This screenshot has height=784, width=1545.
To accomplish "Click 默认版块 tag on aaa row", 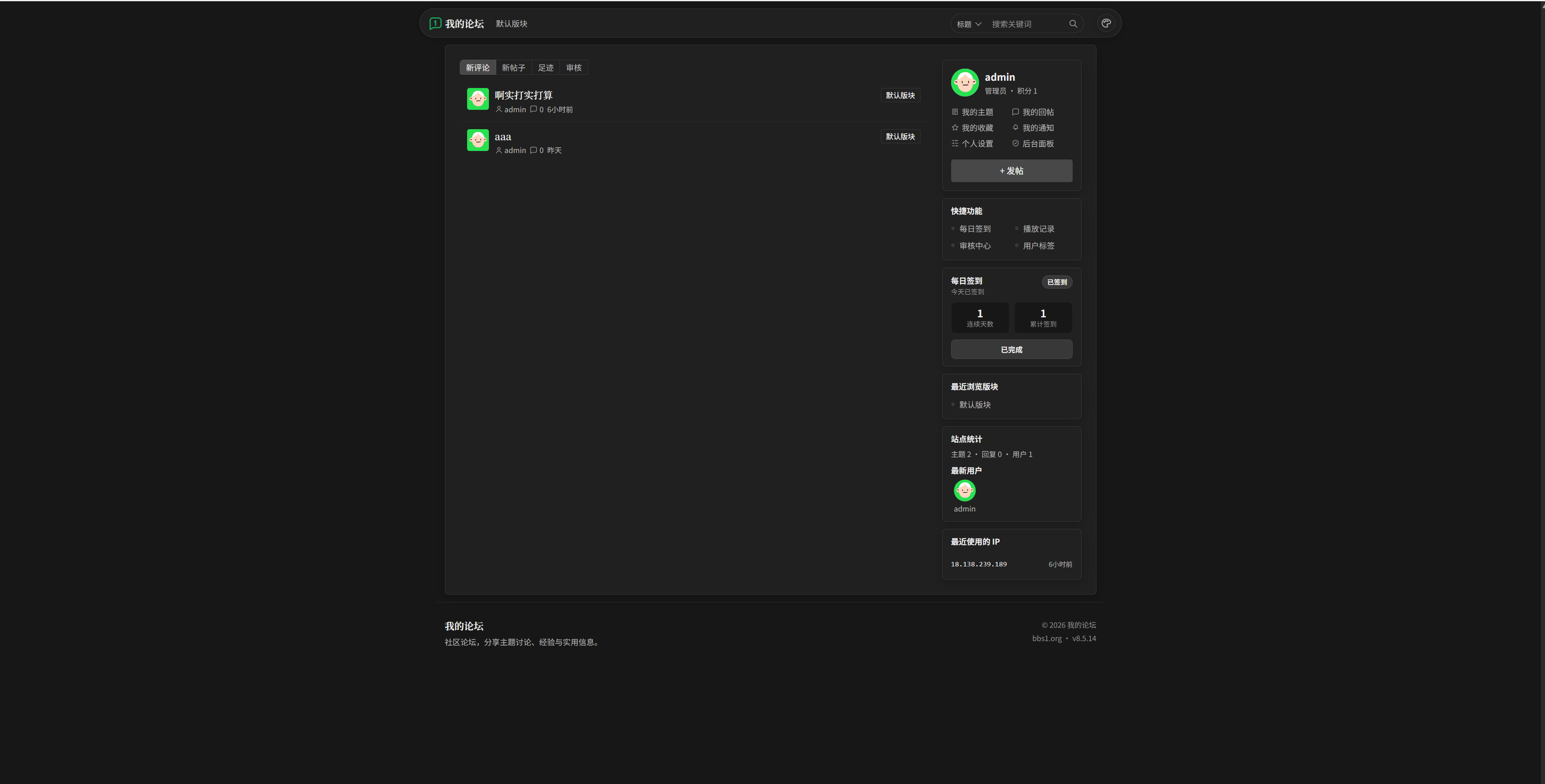I will pos(900,137).
